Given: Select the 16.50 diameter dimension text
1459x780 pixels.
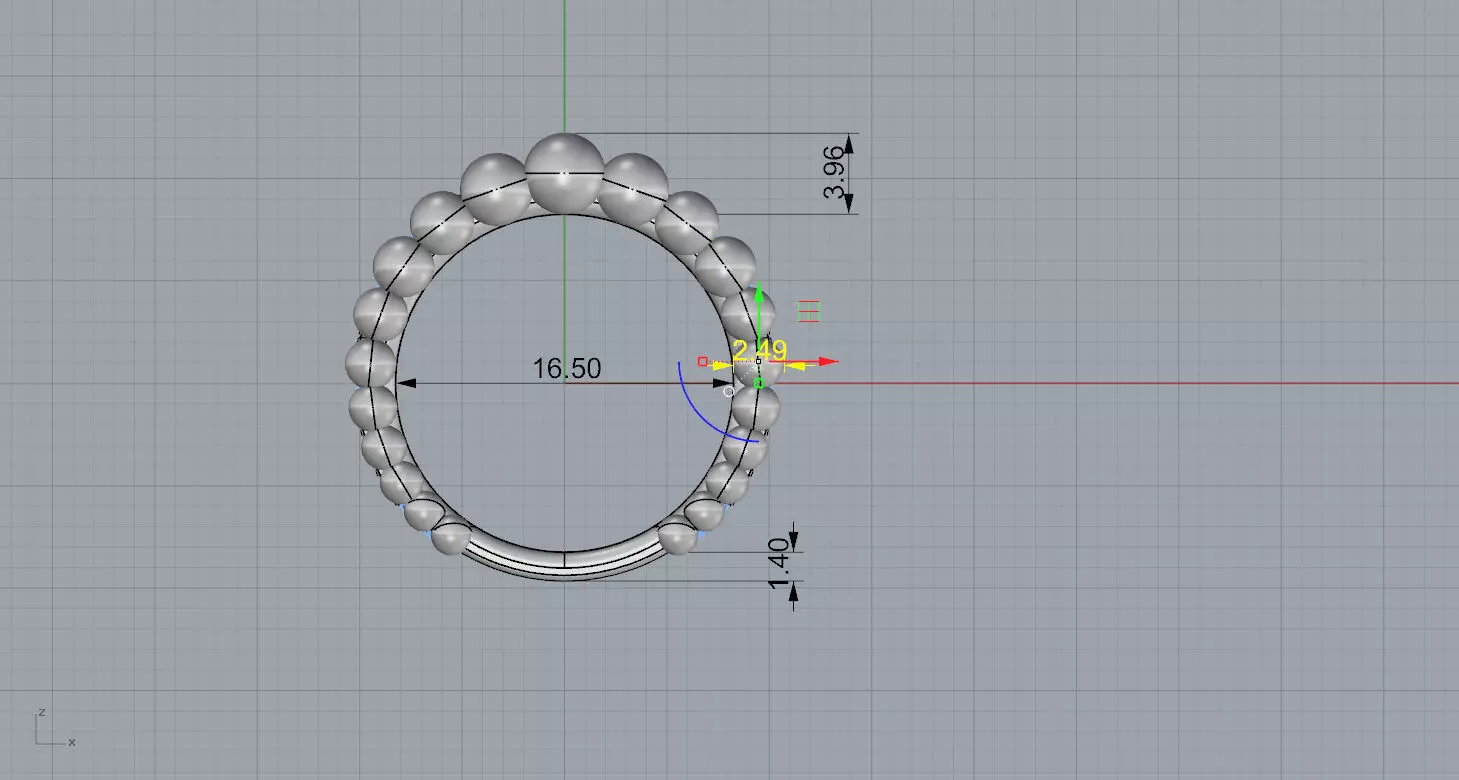Looking at the screenshot, I should tap(567, 368).
